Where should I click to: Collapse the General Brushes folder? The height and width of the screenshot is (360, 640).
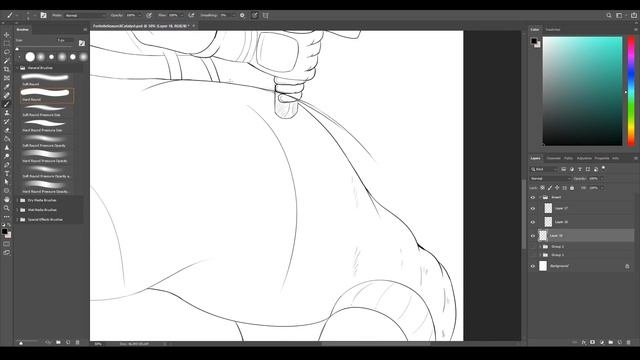click(18, 68)
